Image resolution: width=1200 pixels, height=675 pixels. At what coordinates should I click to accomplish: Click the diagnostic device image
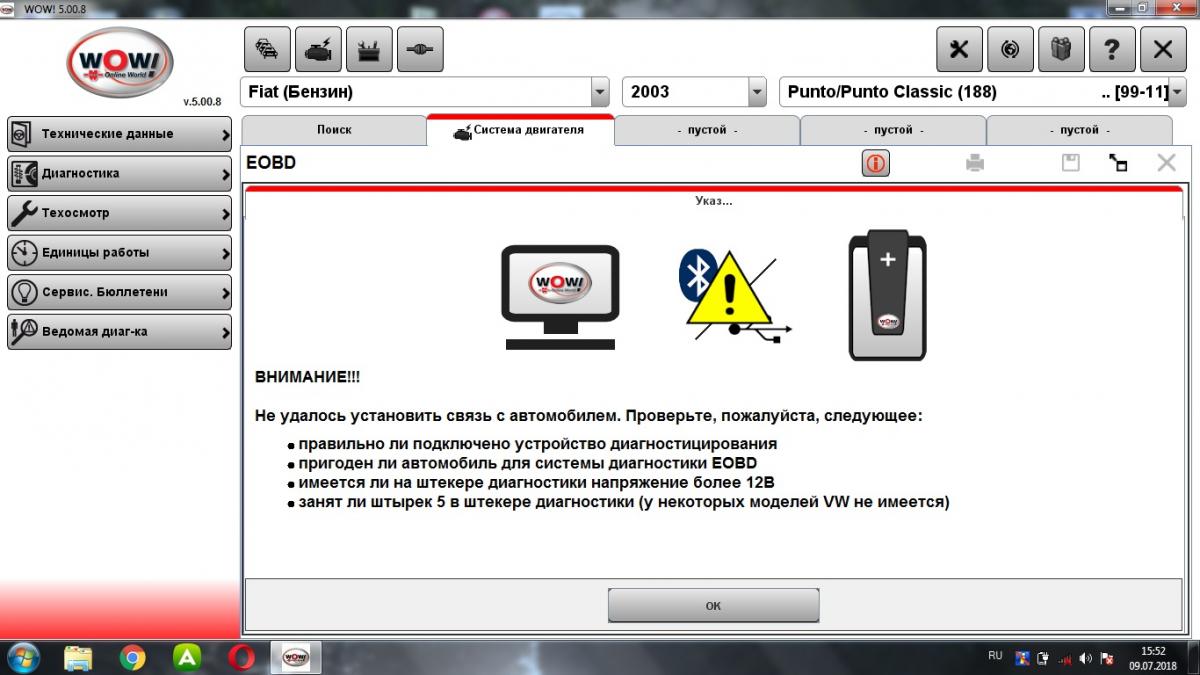(887, 296)
